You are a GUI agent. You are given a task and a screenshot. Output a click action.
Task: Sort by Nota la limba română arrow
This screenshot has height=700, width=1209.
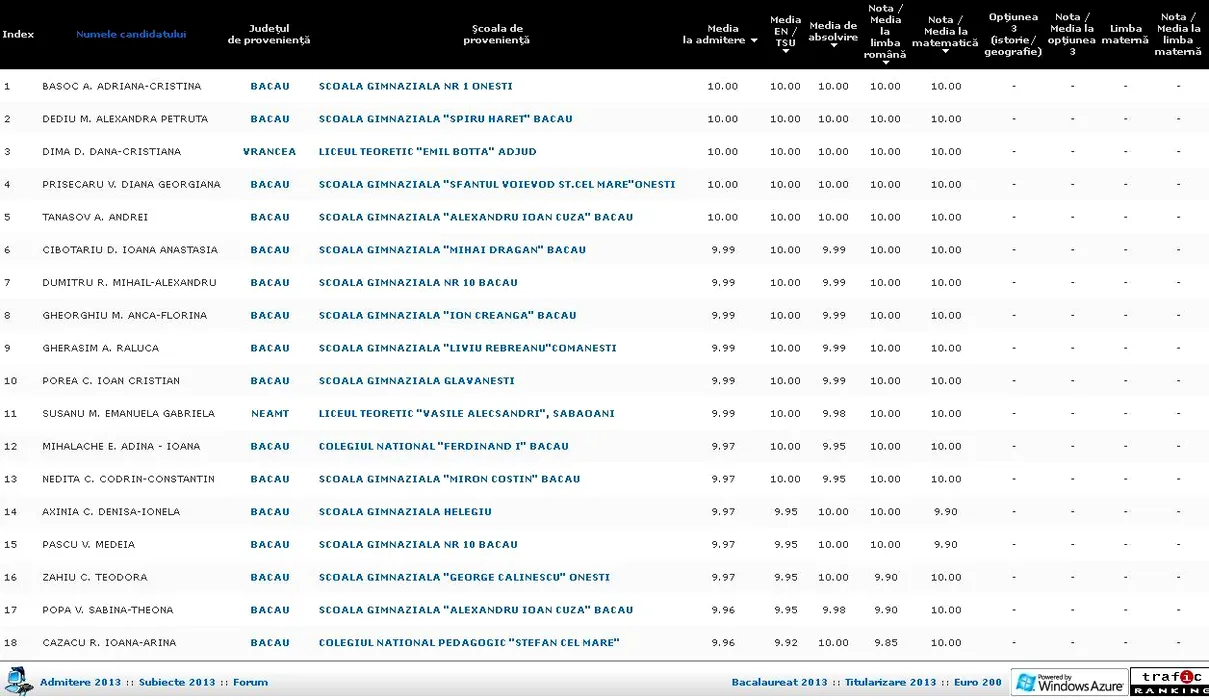885,63
